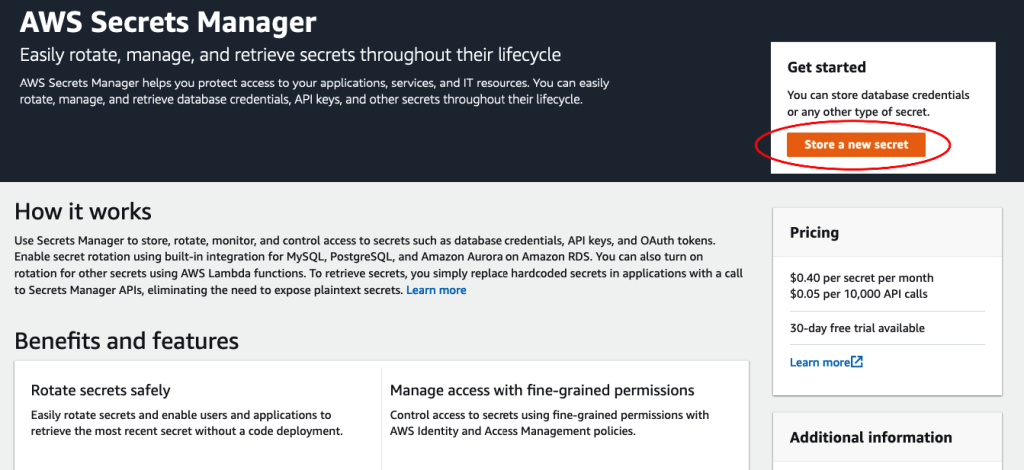This screenshot has height=470, width=1024.
Task: Open the Learn more link under Pricing
Action: click(819, 362)
